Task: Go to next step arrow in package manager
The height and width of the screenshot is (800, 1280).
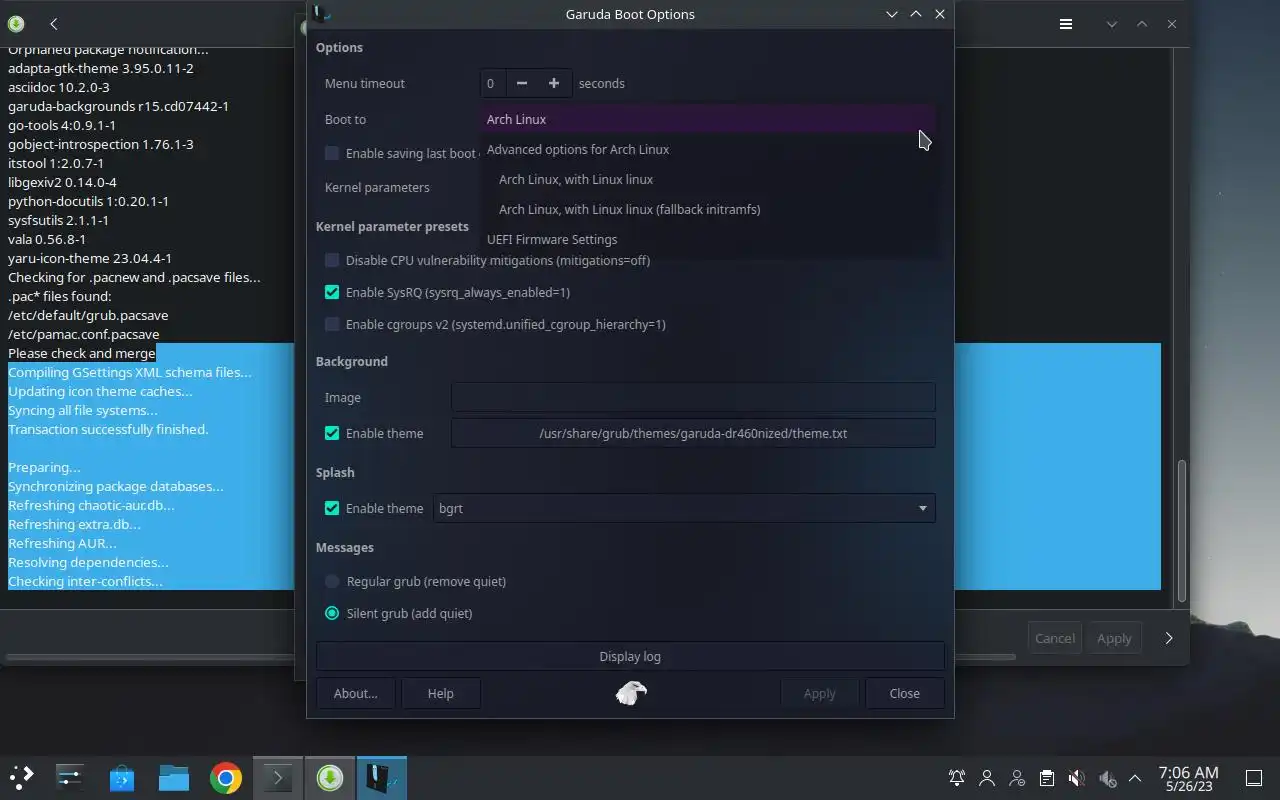Action: point(1168,638)
